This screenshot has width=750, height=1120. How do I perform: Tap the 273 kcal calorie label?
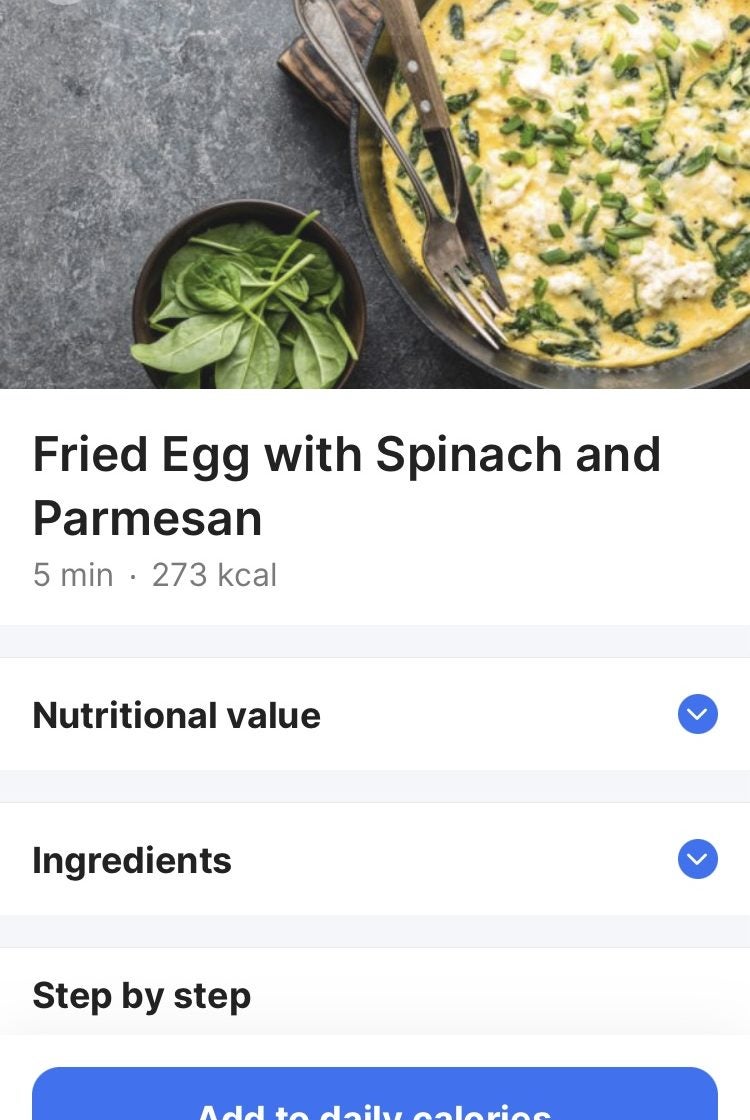coord(214,575)
